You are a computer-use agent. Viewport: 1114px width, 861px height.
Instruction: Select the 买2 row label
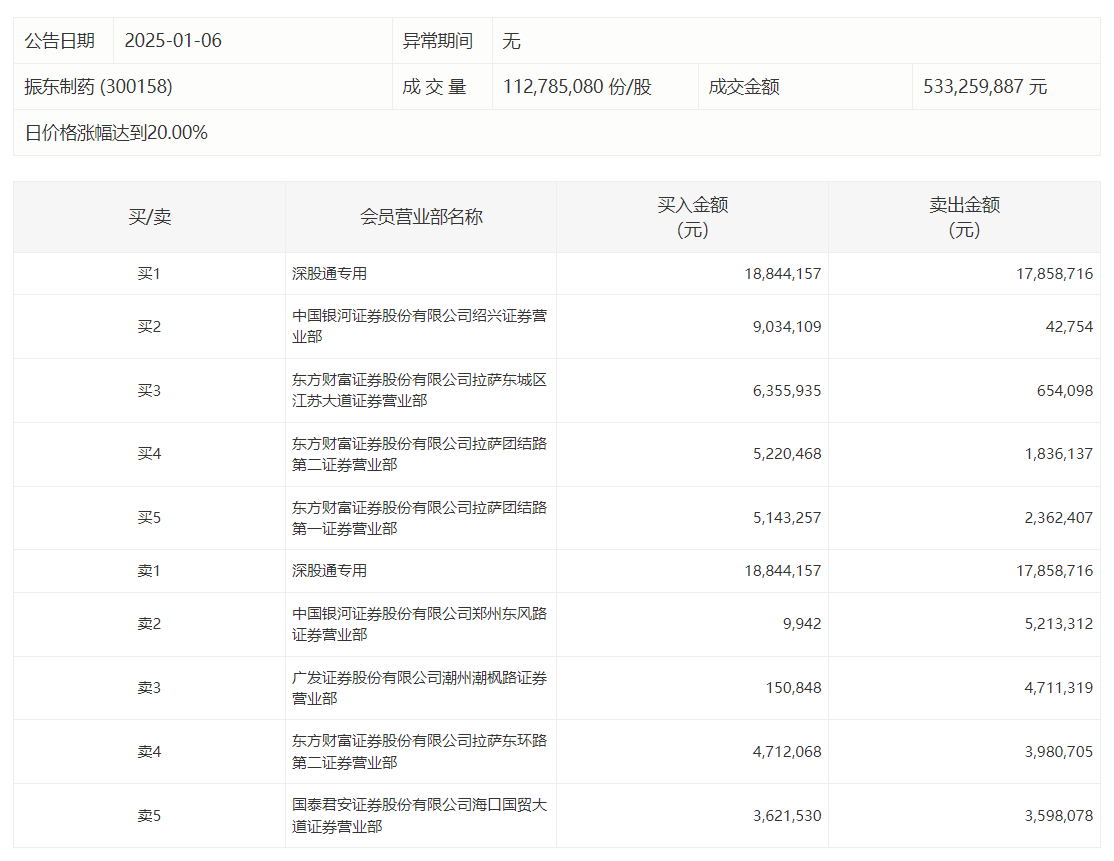(149, 327)
